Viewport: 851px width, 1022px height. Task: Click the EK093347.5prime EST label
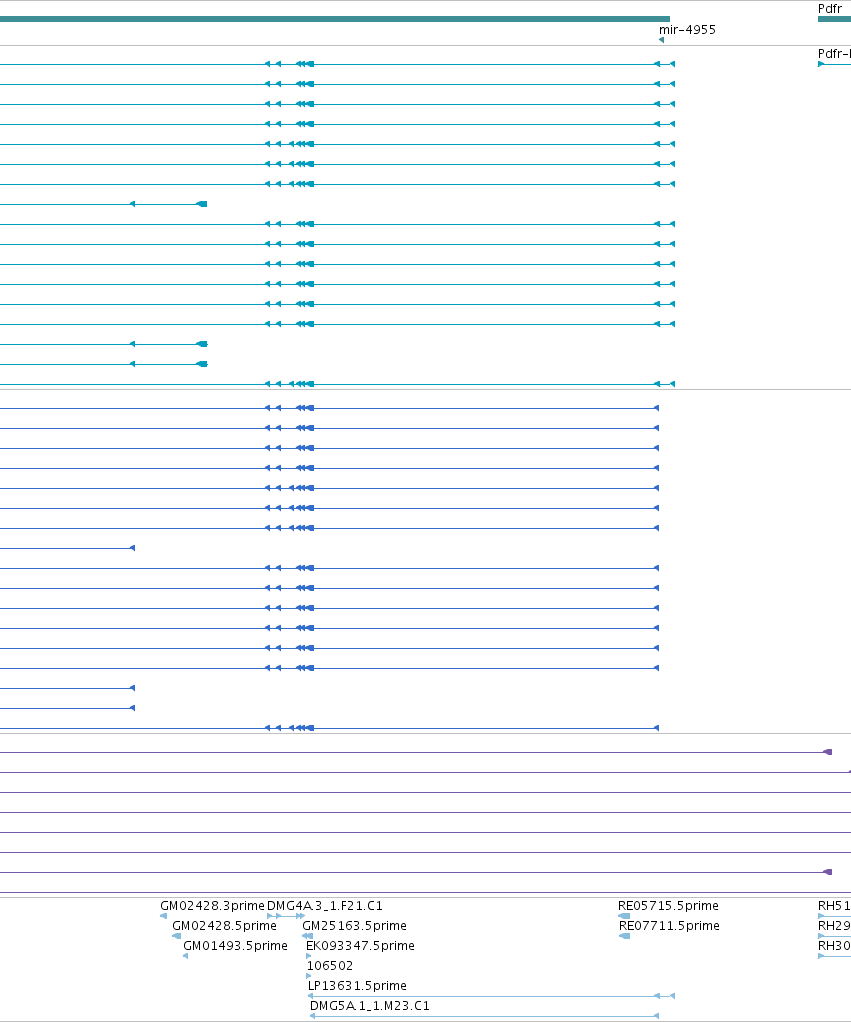pyautogui.click(x=360, y=946)
